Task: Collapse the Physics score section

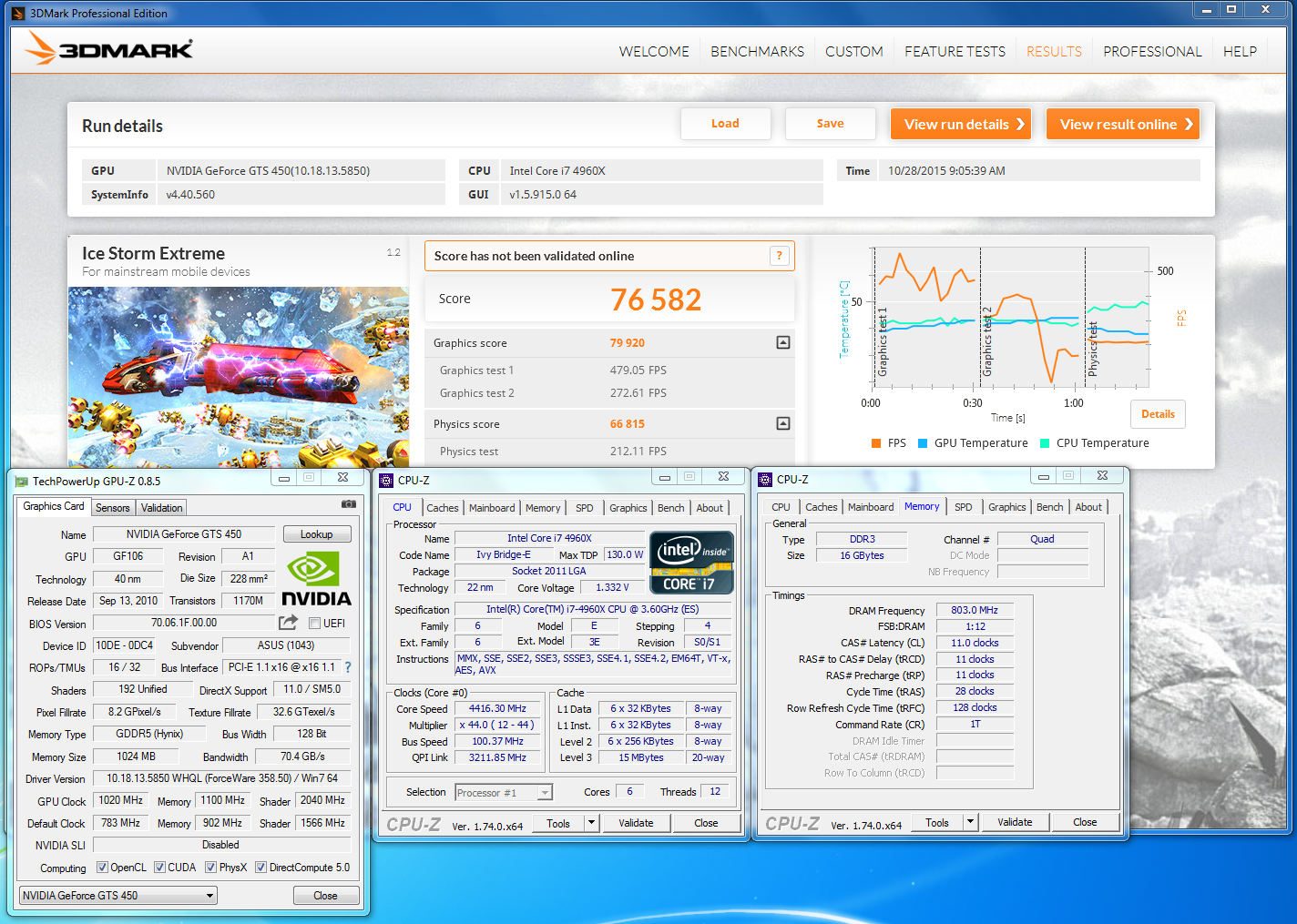Action: click(x=782, y=423)
